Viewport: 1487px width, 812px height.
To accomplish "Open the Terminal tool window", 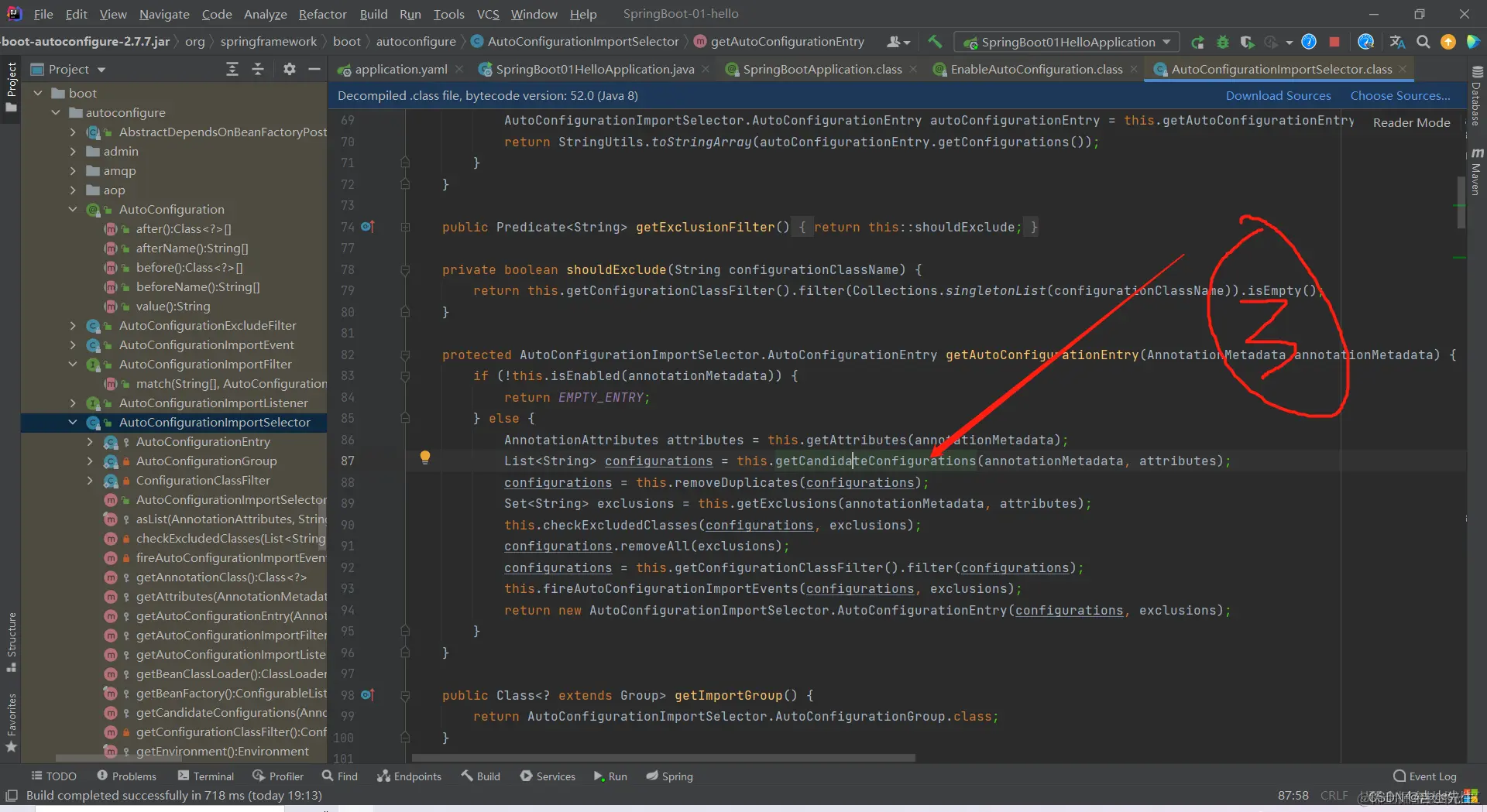I will [x=206, y=776].
